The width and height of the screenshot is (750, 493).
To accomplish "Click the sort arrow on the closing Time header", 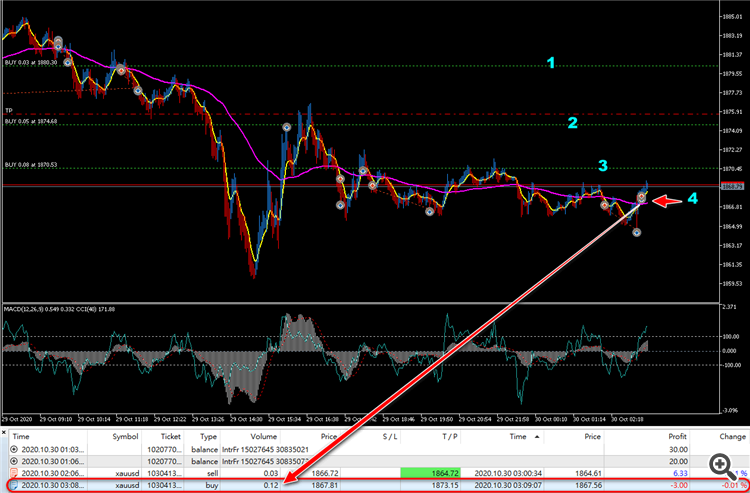I will [x=538, y=437].
